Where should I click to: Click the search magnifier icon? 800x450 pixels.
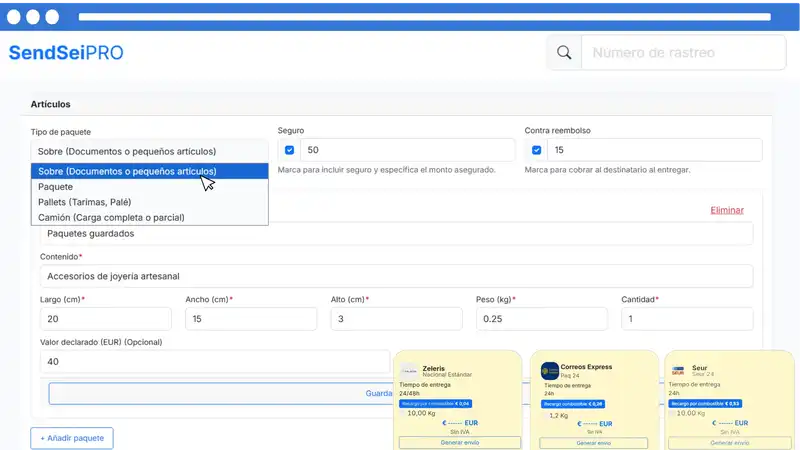coord(564,53)
